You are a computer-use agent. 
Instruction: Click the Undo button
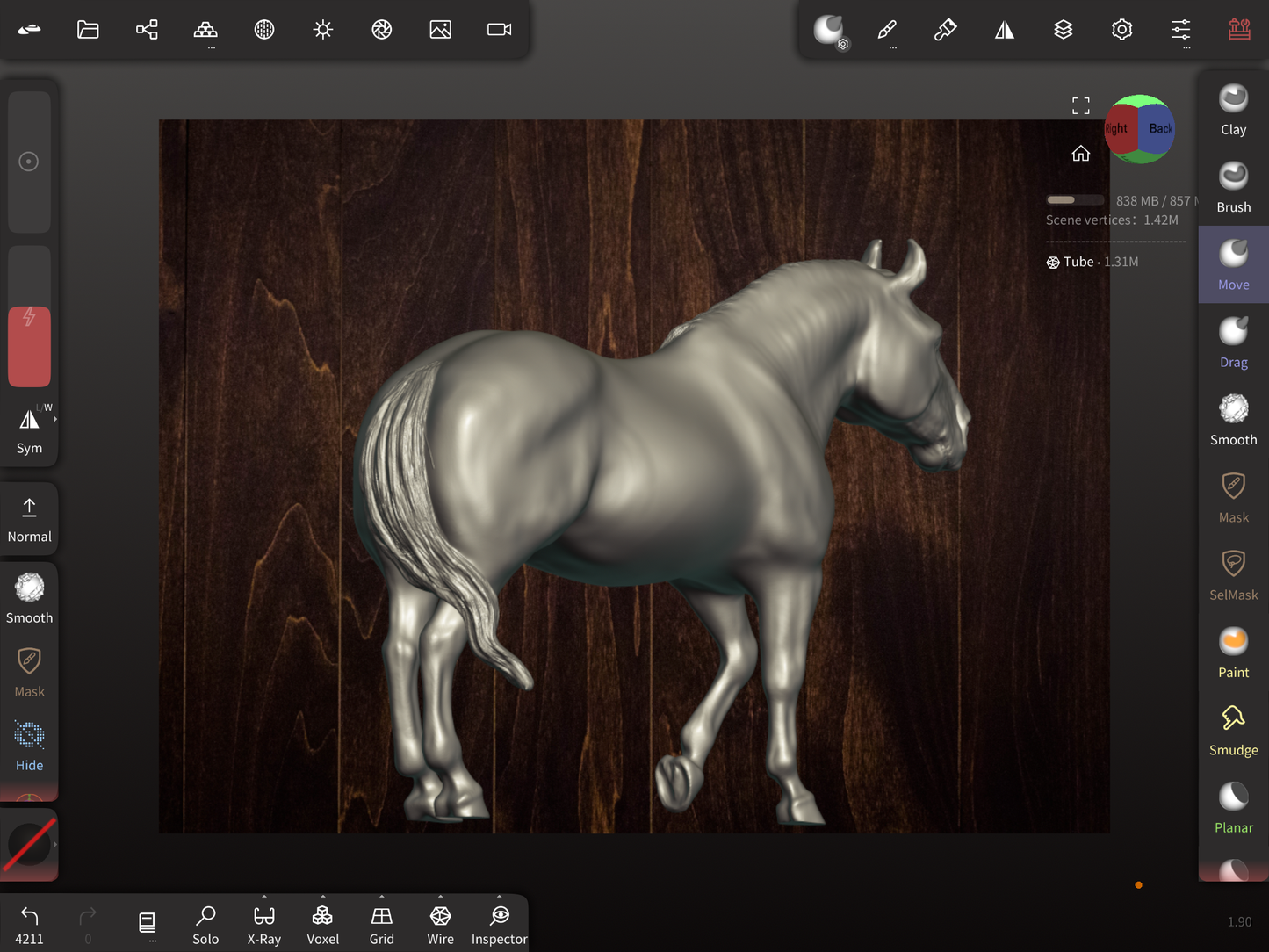[x=29, y=925]
